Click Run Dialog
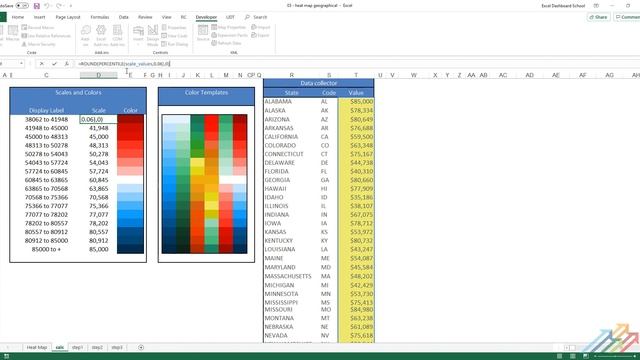 (175, 44)
